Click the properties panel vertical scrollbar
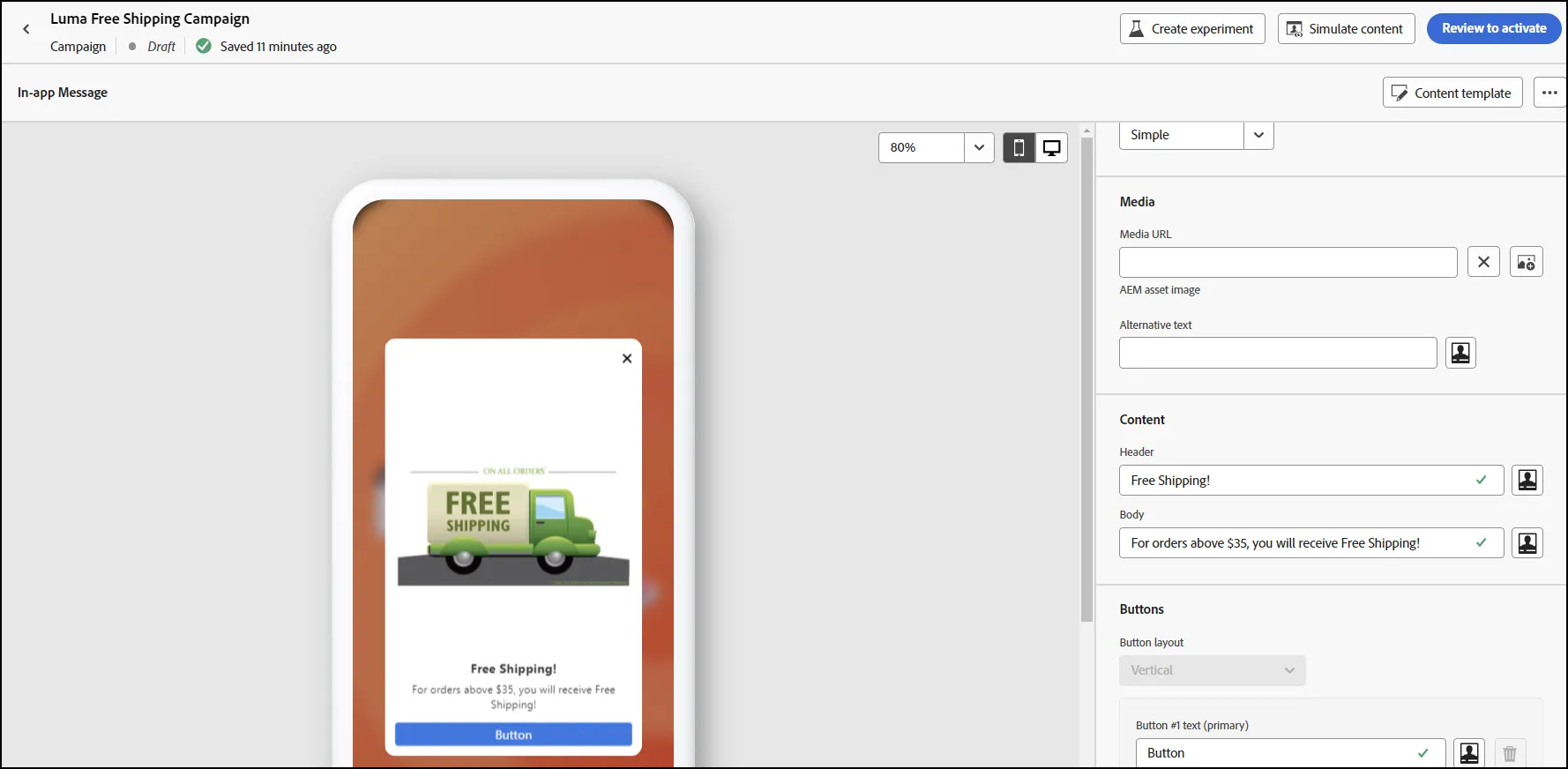Image resolution: width=1568 pixels, height=769 pixels. click(1086, 379)
